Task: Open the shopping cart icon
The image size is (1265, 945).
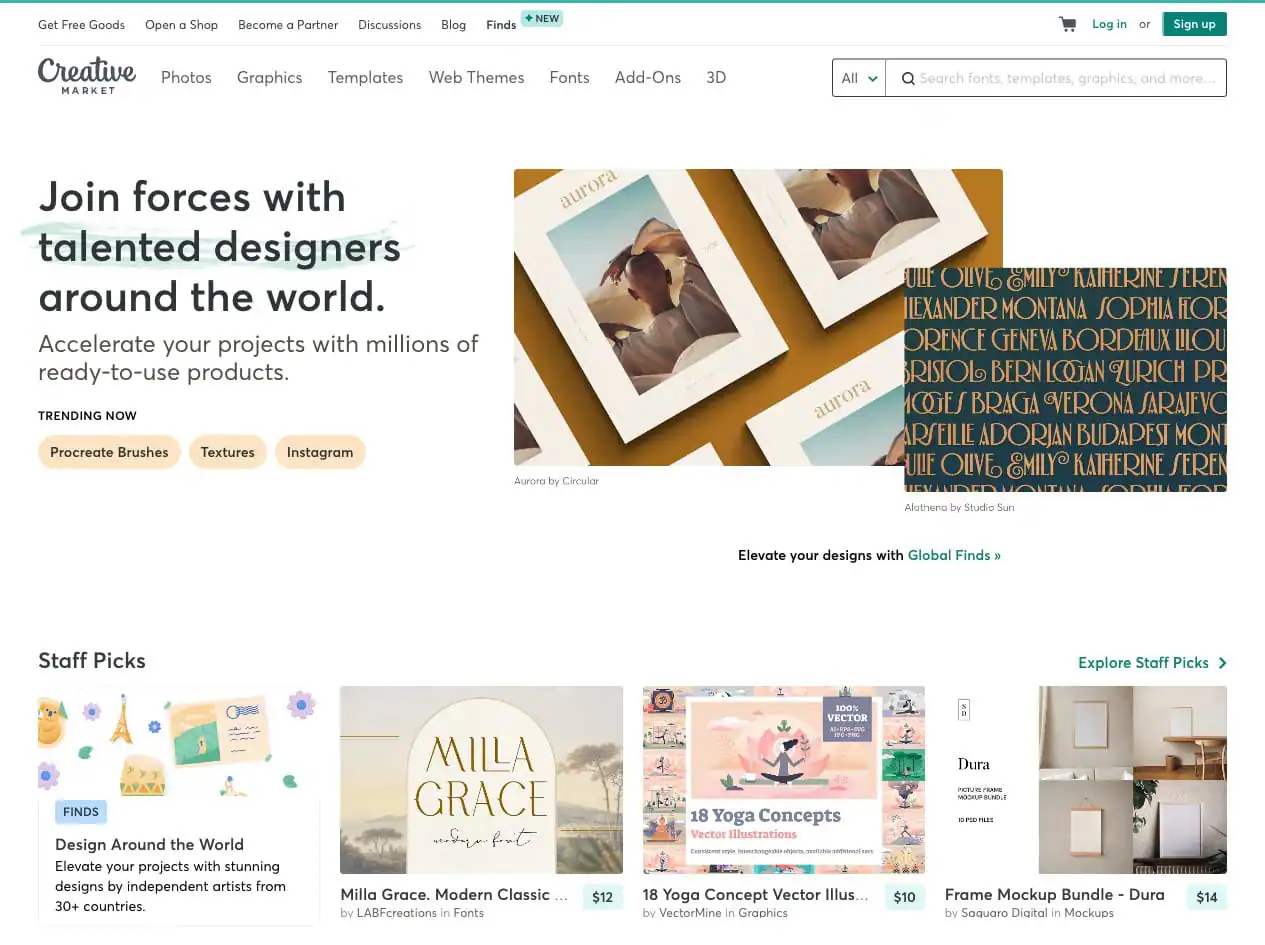Action: click(1067, 24)
